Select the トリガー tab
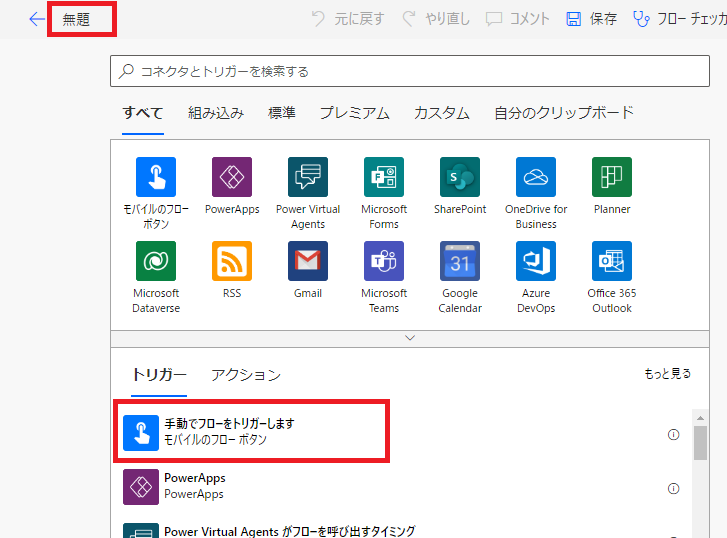The width and height of the screenshot is (727, 538). click(159, 375)
